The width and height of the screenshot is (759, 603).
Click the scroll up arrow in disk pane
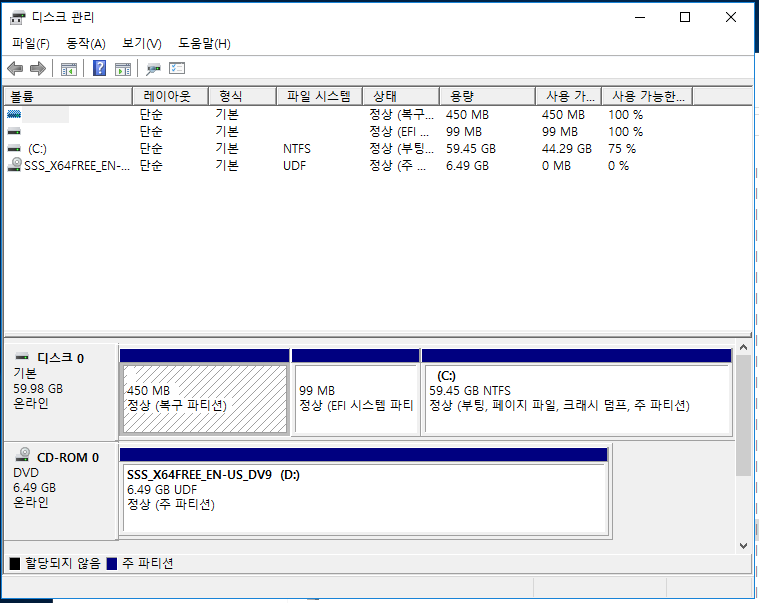[x=744, y=347]
